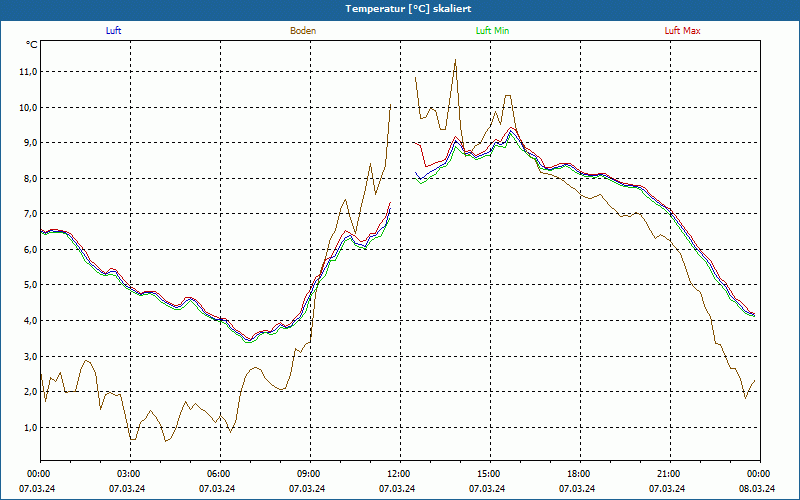Click the '3,0' y-axis value
Screen dimensions: 800x500
(30, 356)
